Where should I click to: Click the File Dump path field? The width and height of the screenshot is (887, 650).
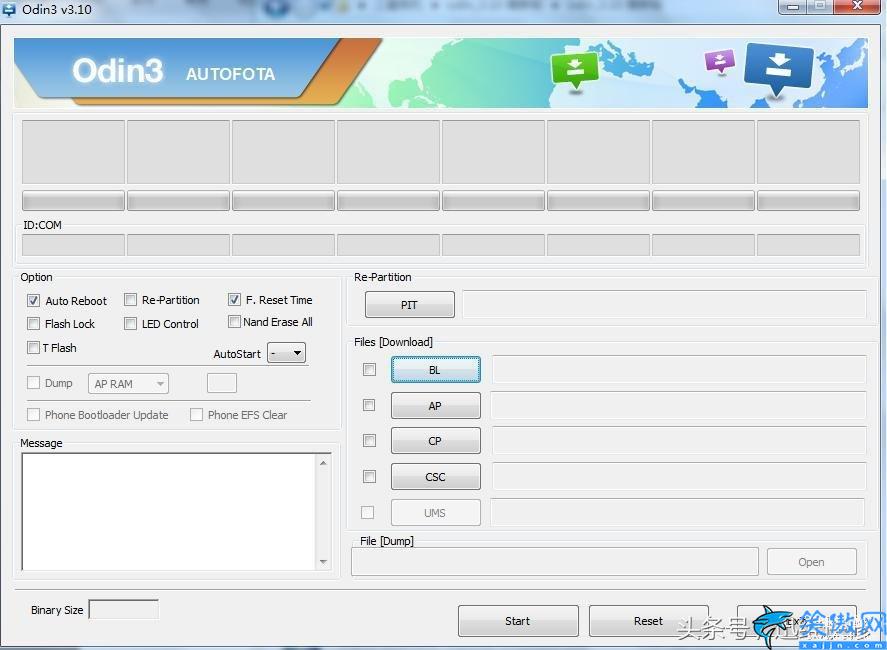(555, 562)
